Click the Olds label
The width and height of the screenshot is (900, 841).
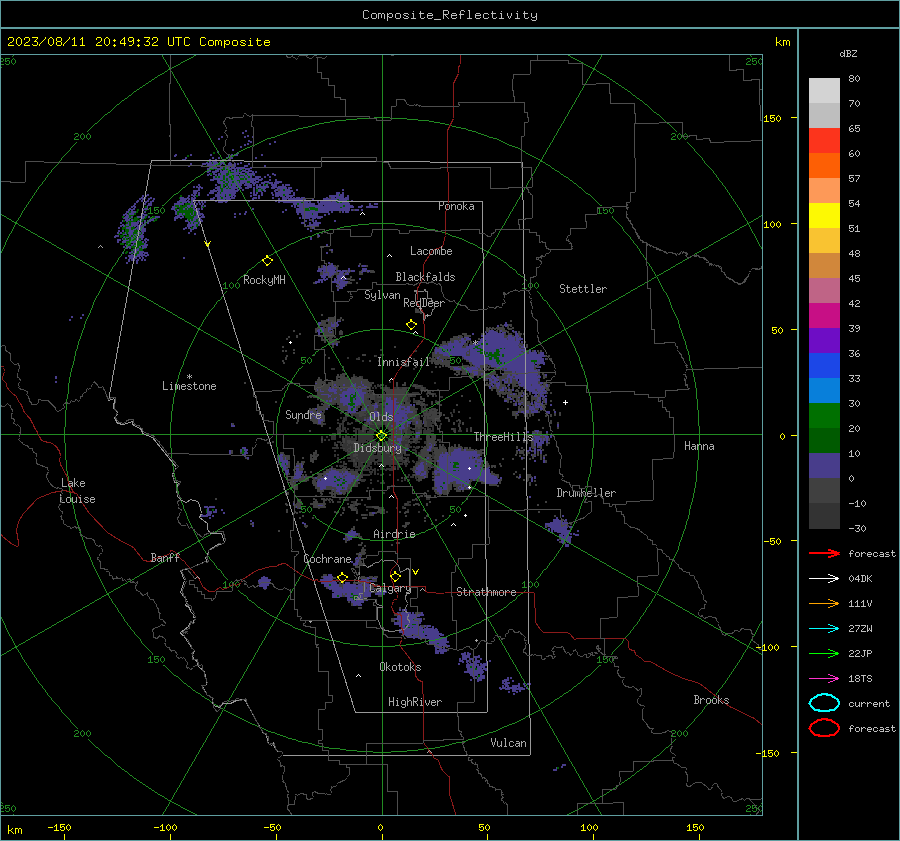tap(381, 417)
